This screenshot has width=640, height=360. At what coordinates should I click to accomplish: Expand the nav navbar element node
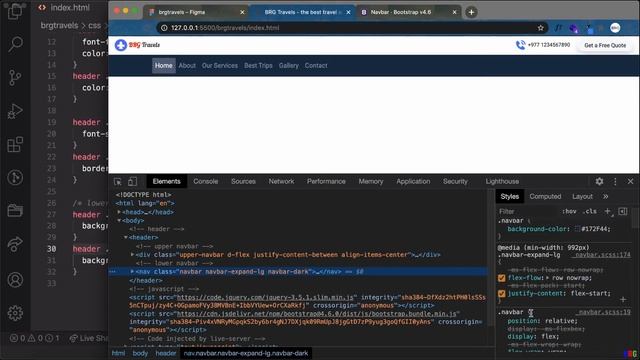(132, 271)
